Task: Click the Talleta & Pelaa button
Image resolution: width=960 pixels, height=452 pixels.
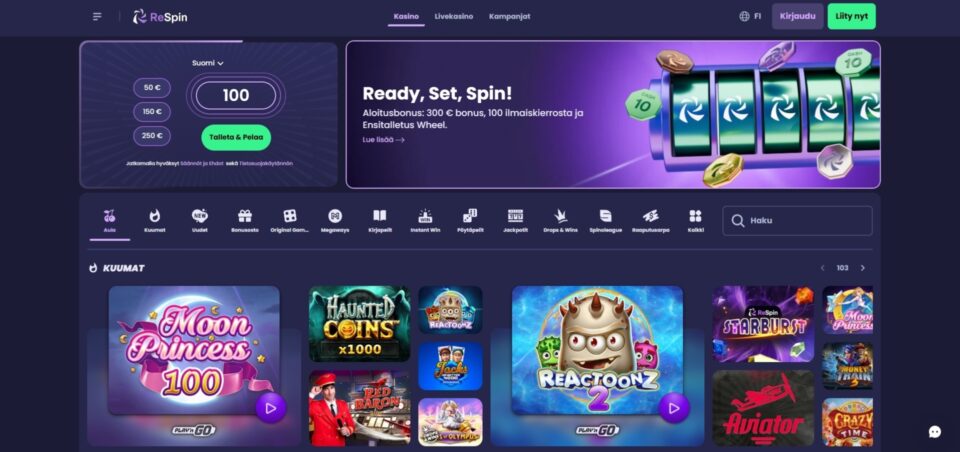Action: [x=236, y=137]
